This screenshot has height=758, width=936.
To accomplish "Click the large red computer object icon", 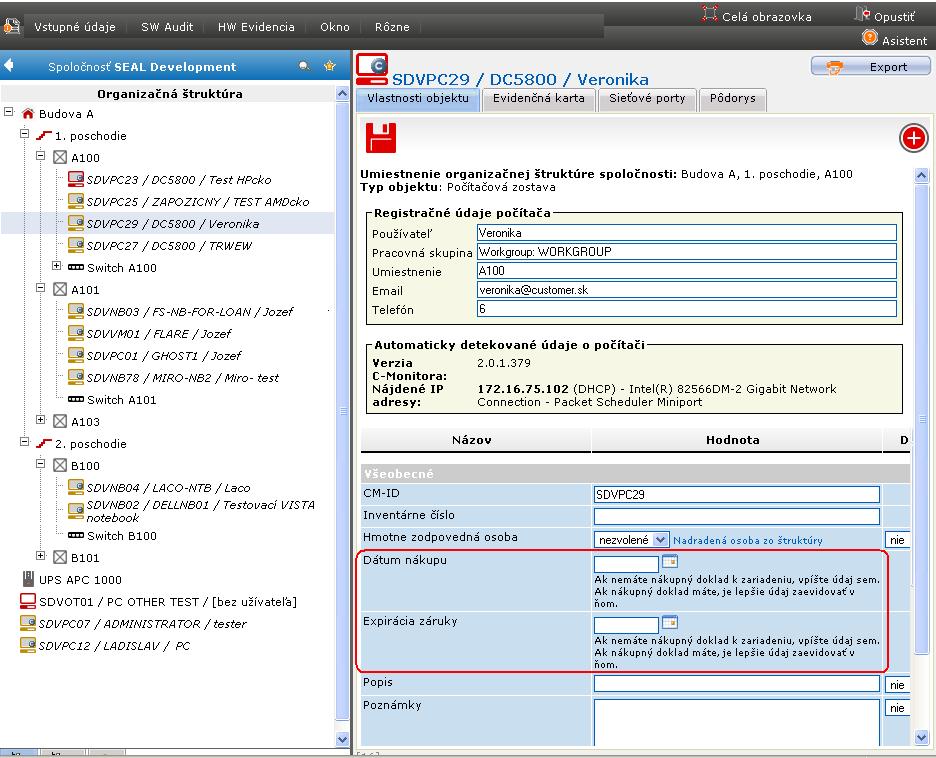I will click(x=372, y=69).
